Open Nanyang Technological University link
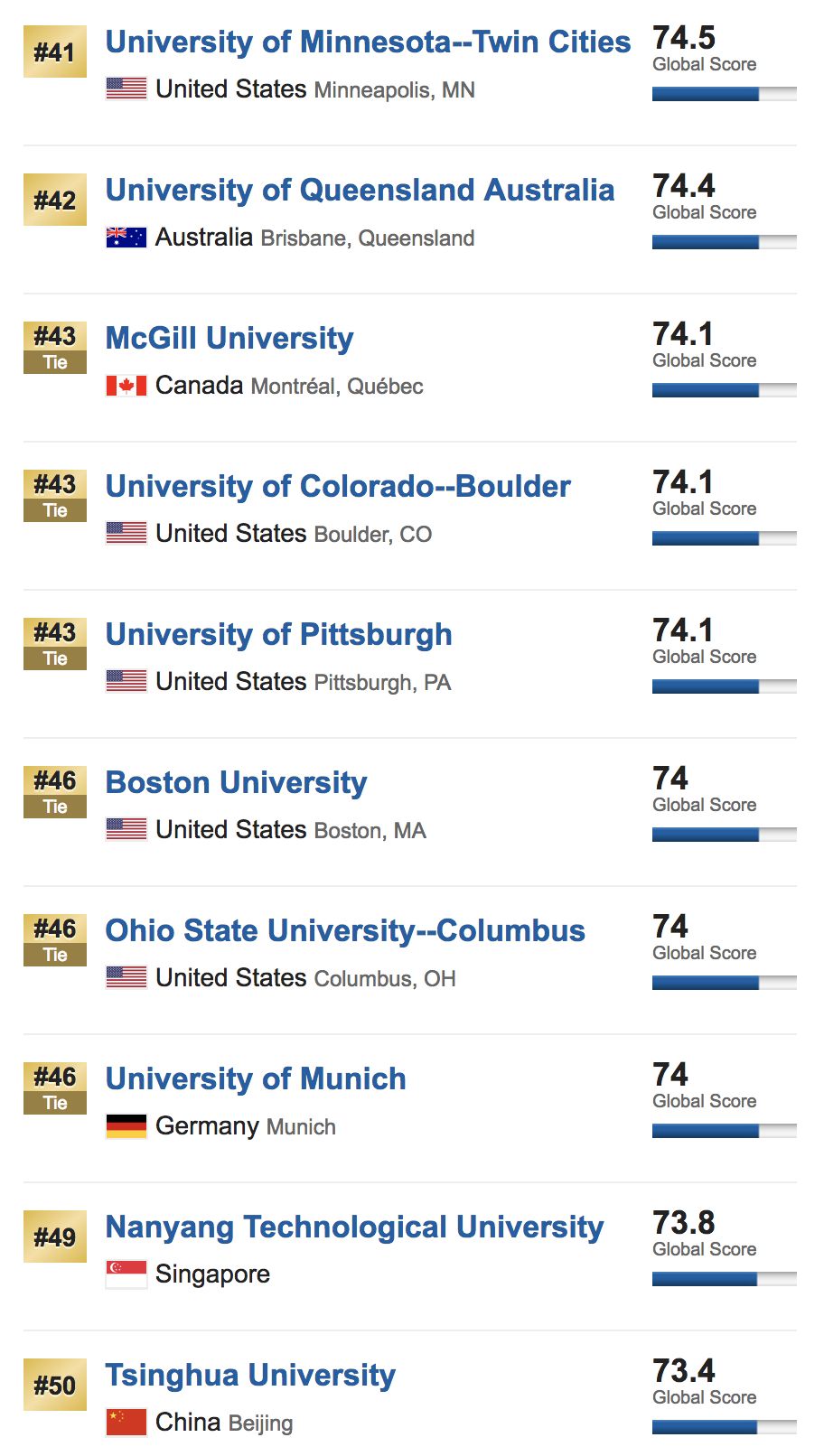Screen dimensions: 824x1456 pyautogui.click(x=354, y=1227)
